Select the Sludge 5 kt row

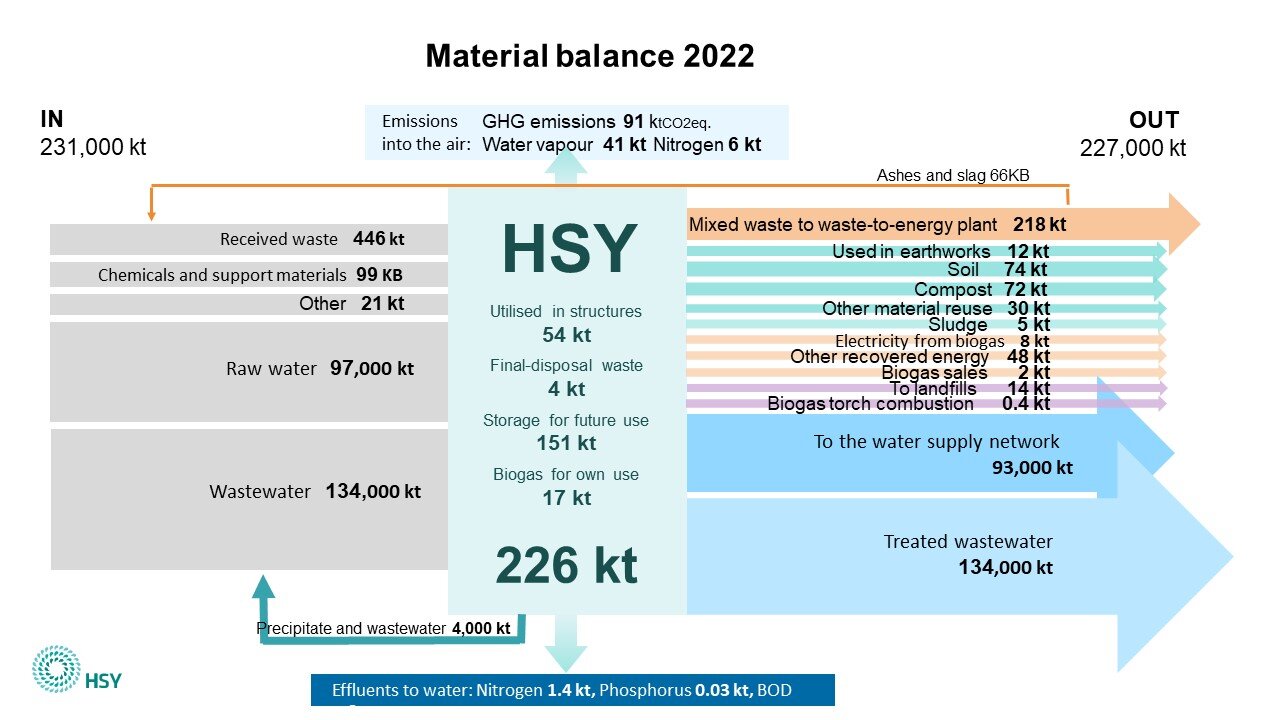click(x=926, y=325)
